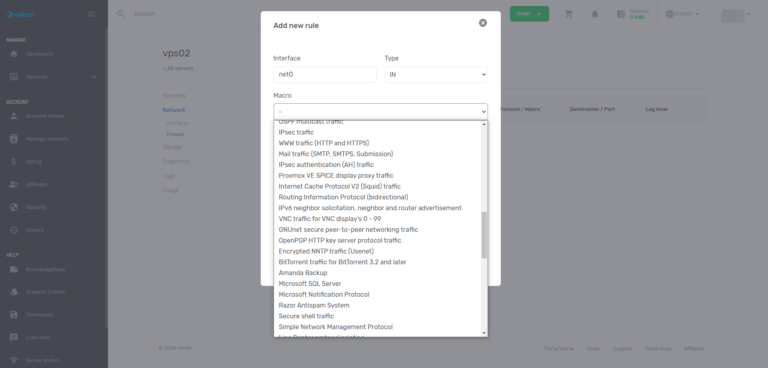
Task: Click the macro list scrollbar thumb
Action: (x=484, y=235)
